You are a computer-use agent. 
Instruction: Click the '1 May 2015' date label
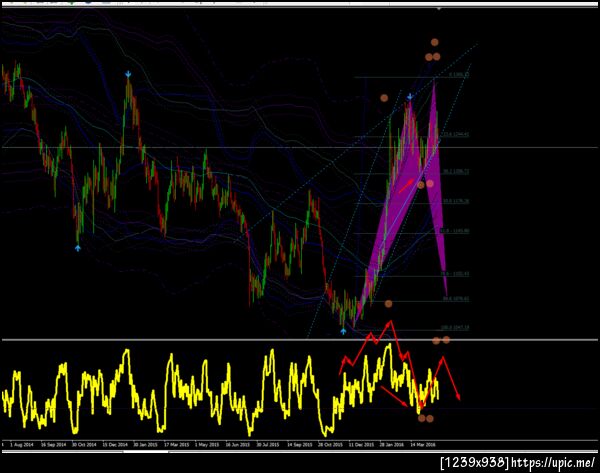[x=207, y=445]
